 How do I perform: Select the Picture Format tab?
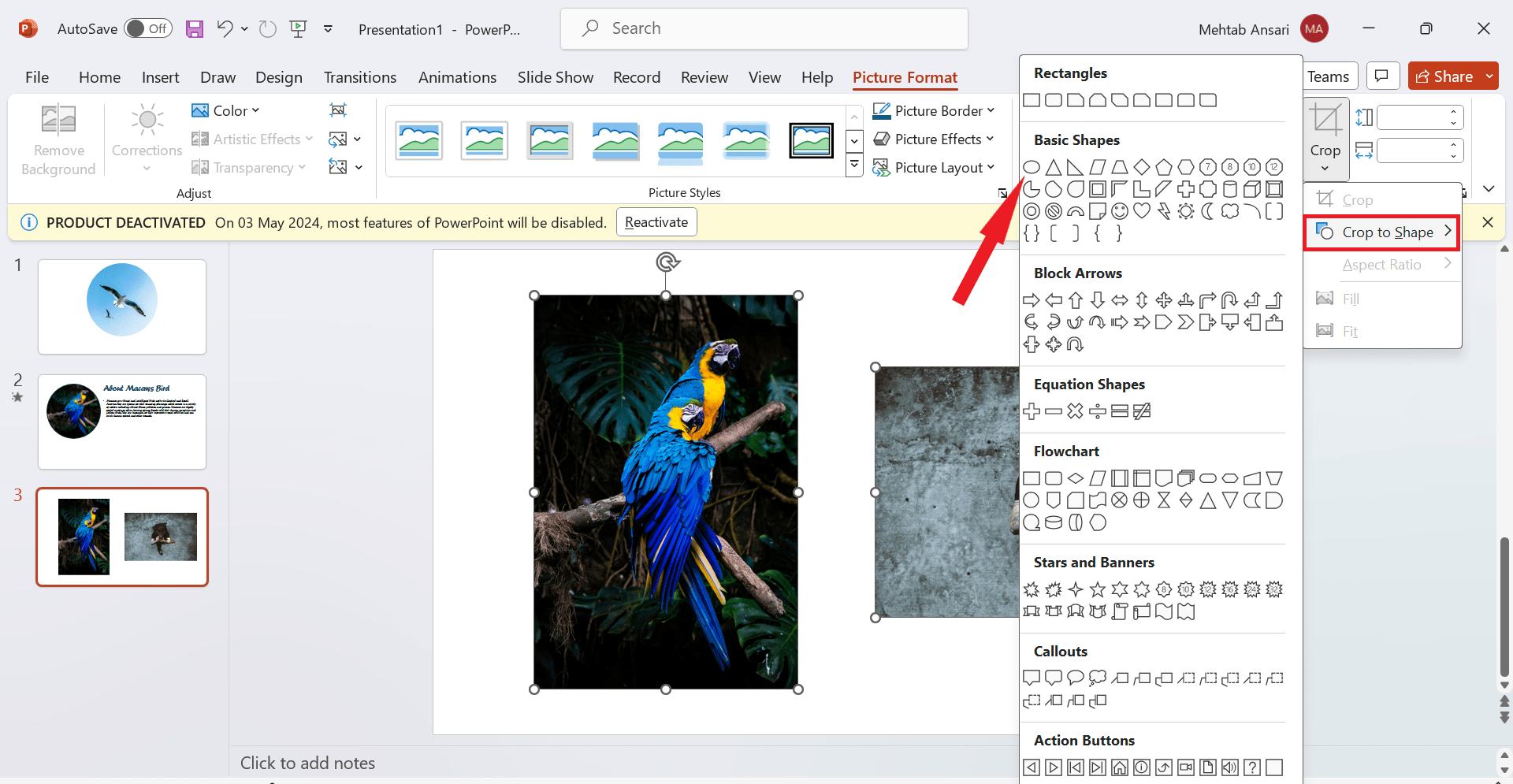(905, 77)
